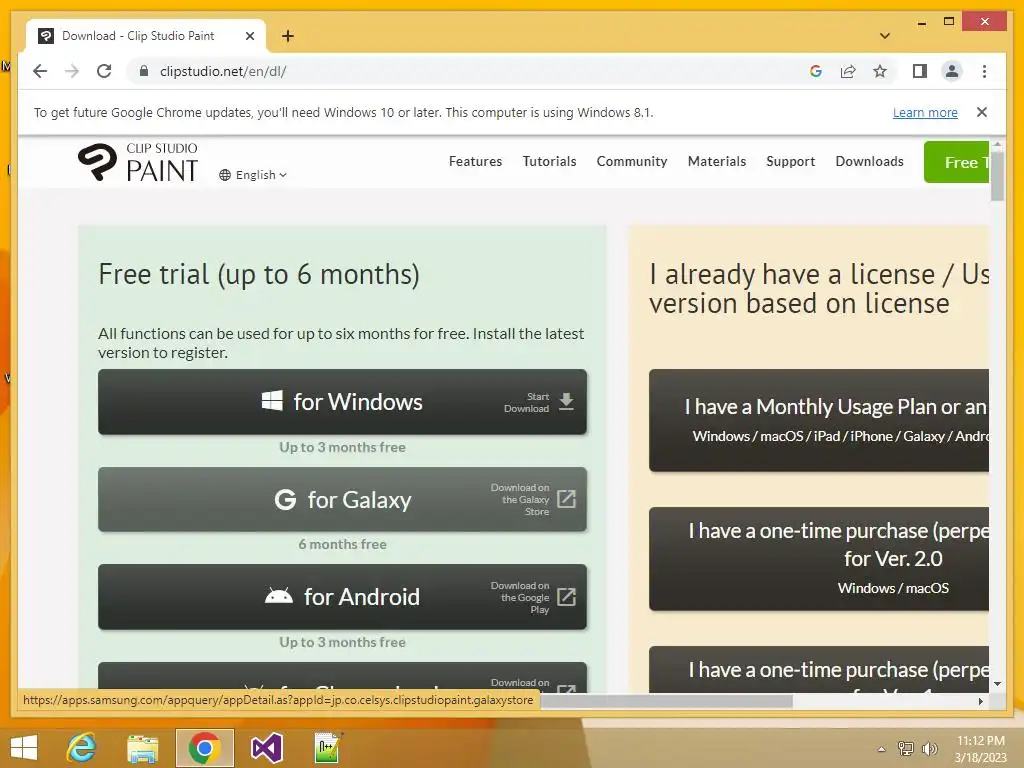Open a new tab with plus button
This screenshot has height=768, width=1024.
click(x=288, y=36)
